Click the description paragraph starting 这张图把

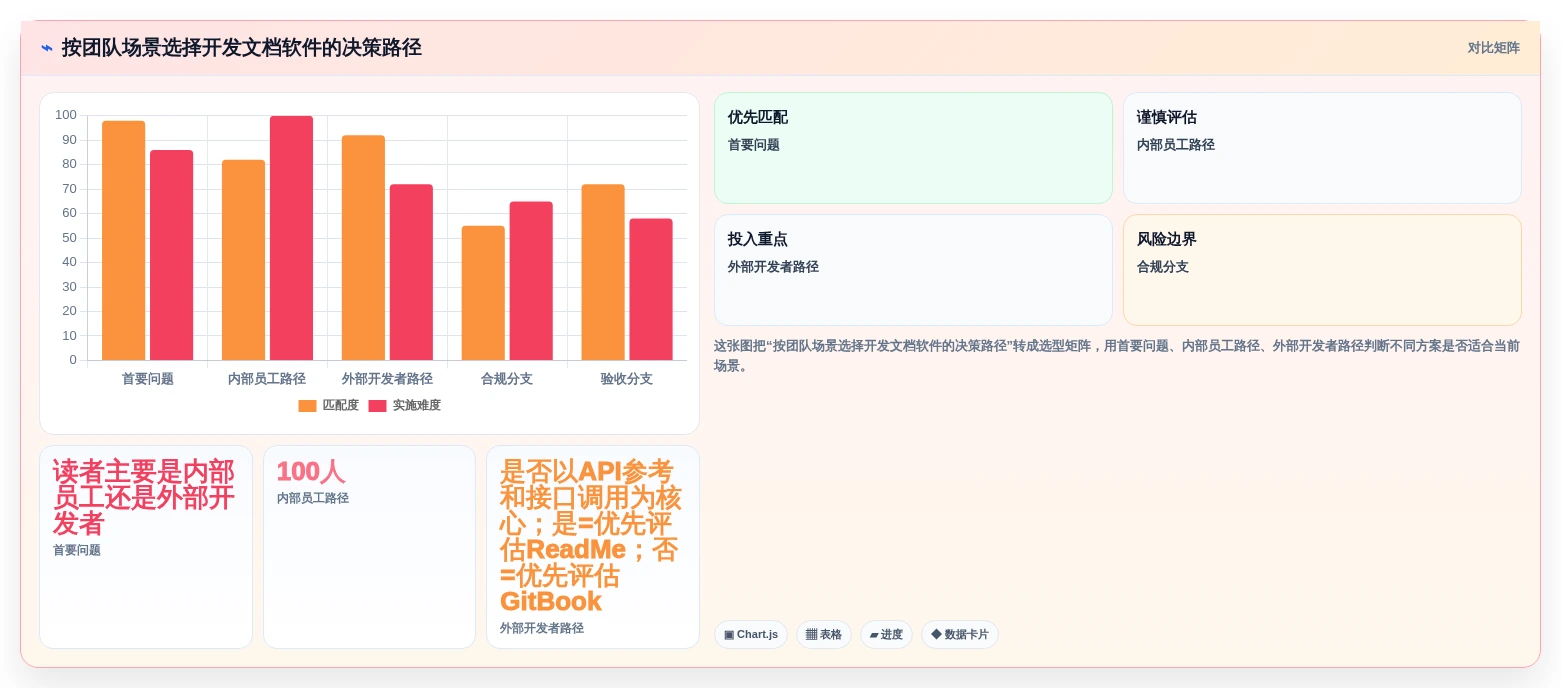tap(1117, 356)
